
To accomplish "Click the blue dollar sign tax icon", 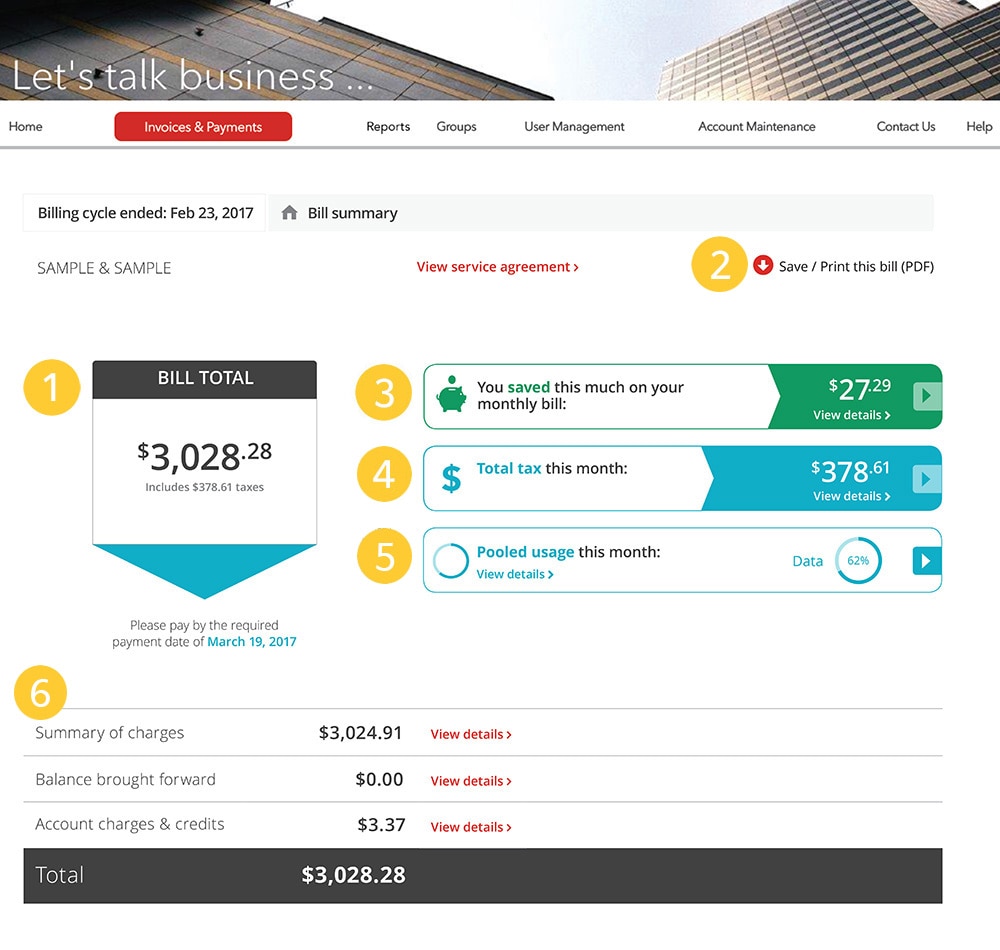I will [x=451, y=478].
